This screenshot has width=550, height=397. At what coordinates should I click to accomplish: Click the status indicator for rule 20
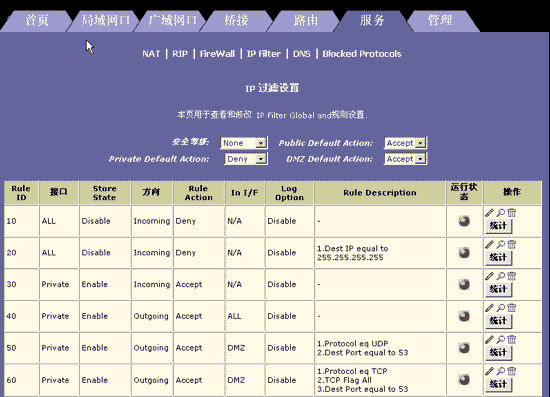(464, 253)
